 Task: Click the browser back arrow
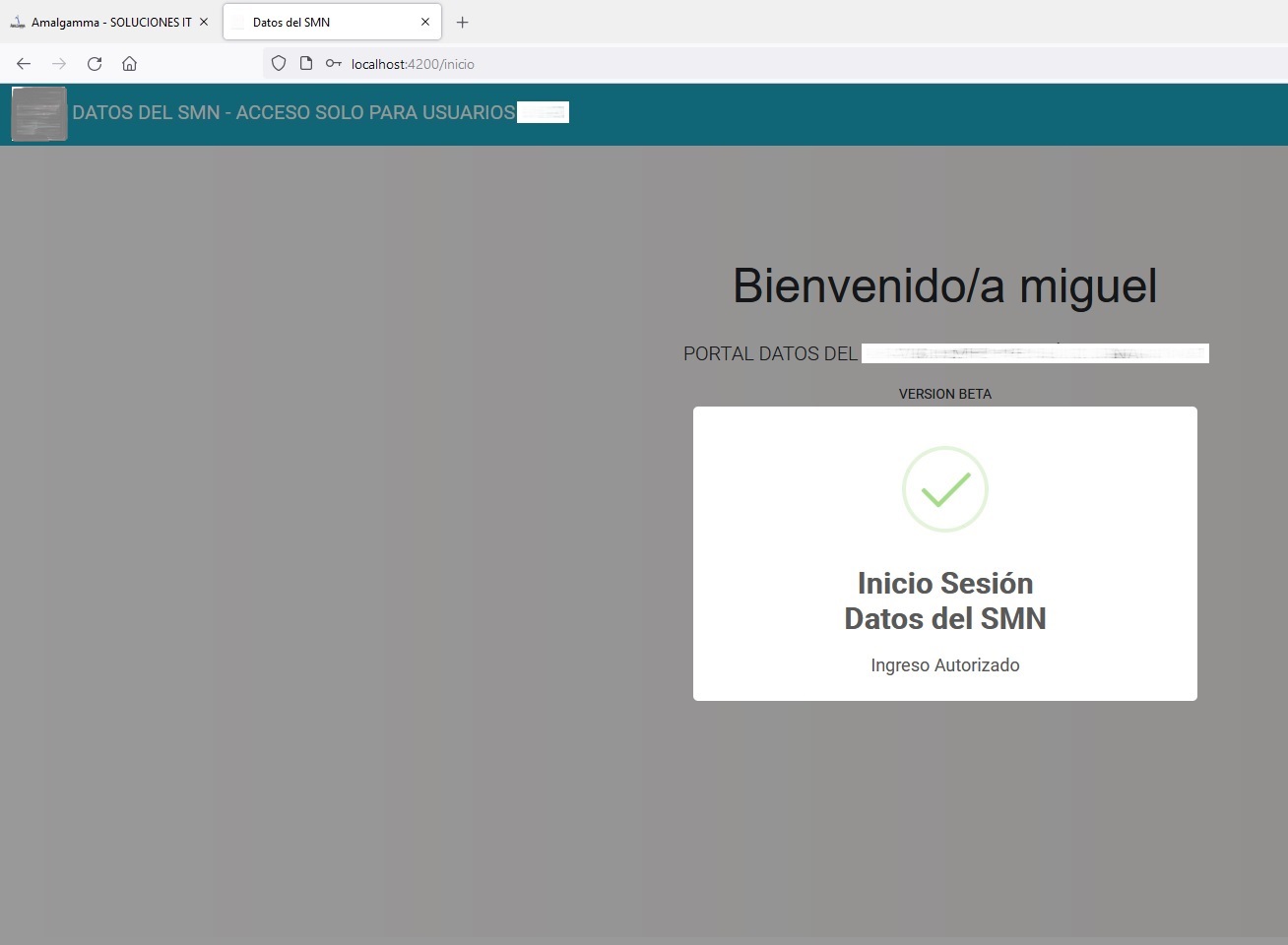pos(24,64)
